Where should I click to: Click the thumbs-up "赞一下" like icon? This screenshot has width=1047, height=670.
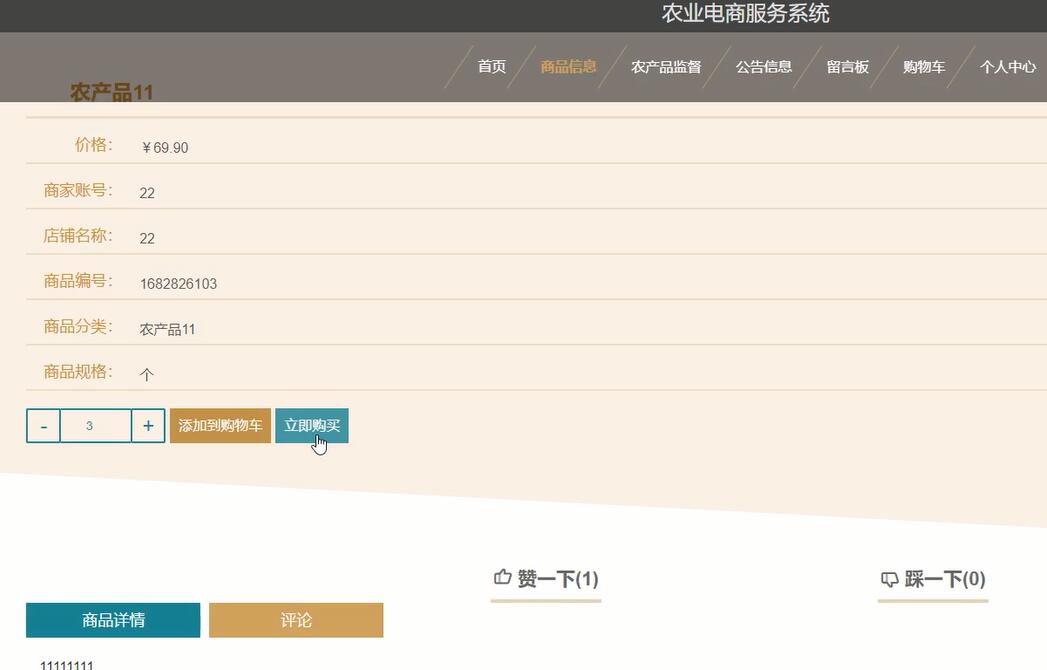tap(502, 577)
